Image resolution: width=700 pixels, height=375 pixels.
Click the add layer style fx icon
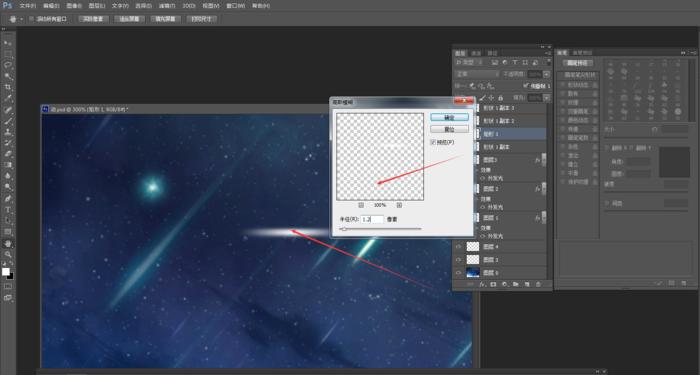482,284
